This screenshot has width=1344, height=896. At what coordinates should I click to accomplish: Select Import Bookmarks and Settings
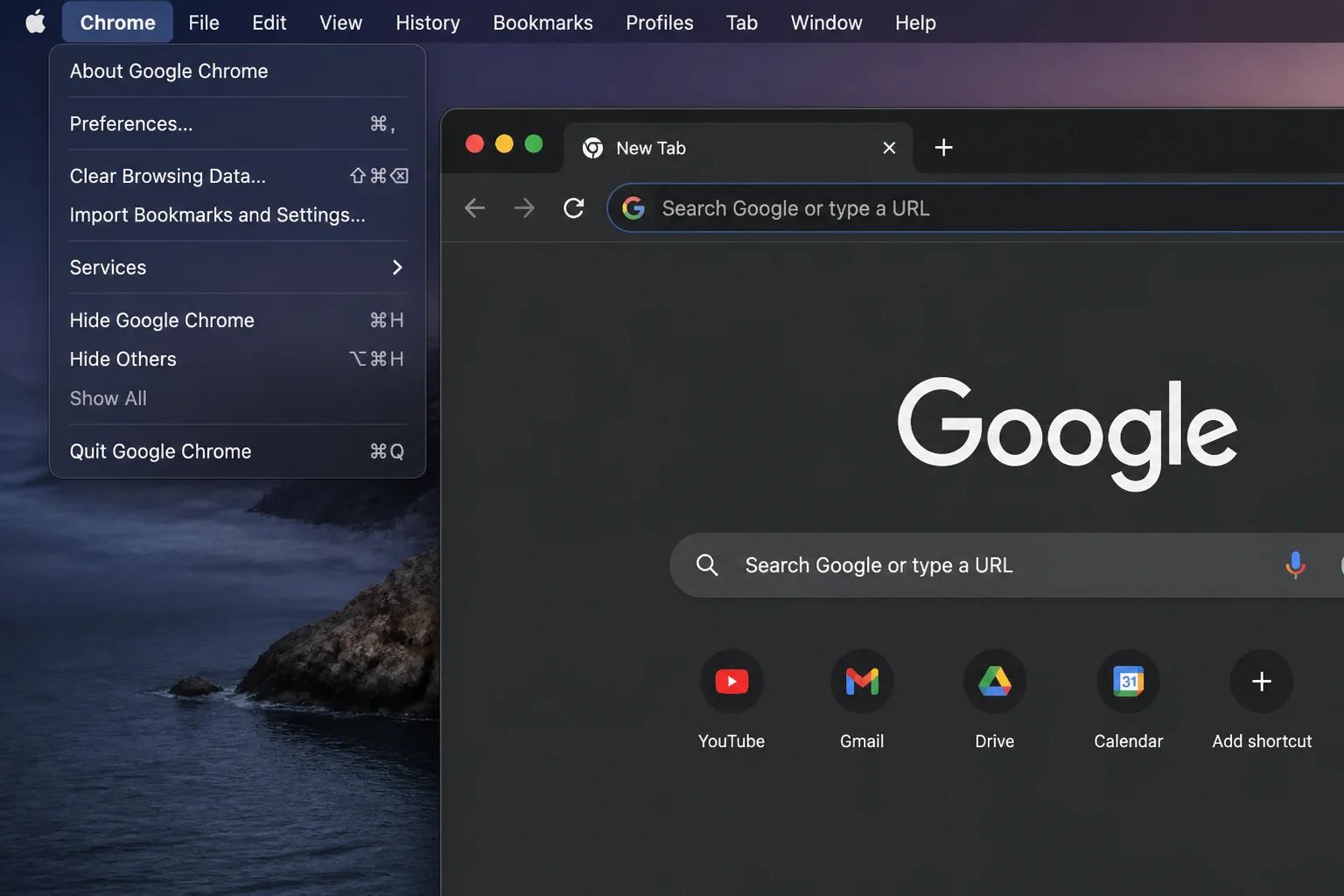click(237, 214)
